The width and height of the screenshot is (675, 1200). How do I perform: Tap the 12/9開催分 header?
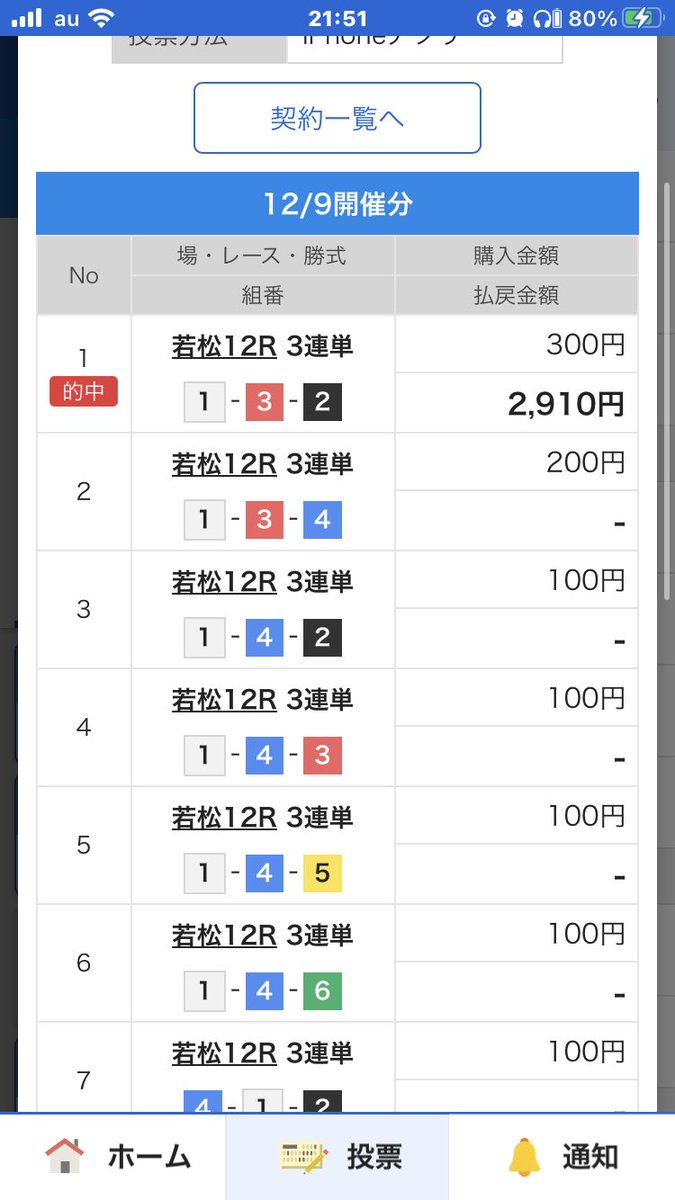click(337, 204)
